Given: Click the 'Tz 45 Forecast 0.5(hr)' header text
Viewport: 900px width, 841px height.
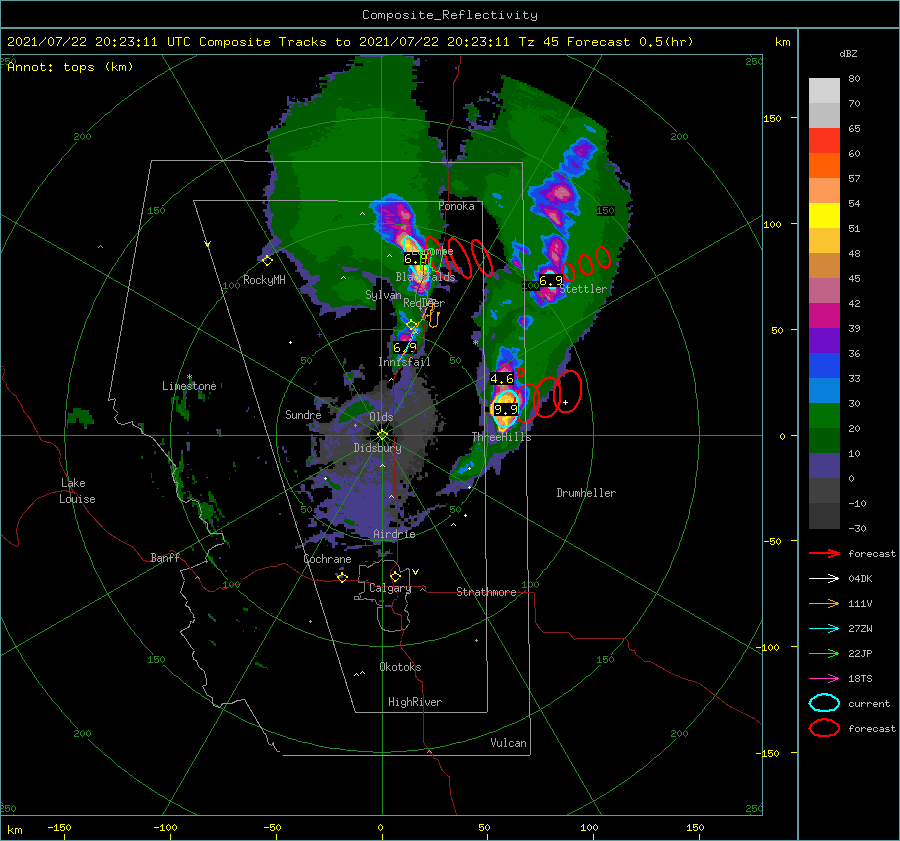Looking at the screenshot, I should click(x=606, y=42).
